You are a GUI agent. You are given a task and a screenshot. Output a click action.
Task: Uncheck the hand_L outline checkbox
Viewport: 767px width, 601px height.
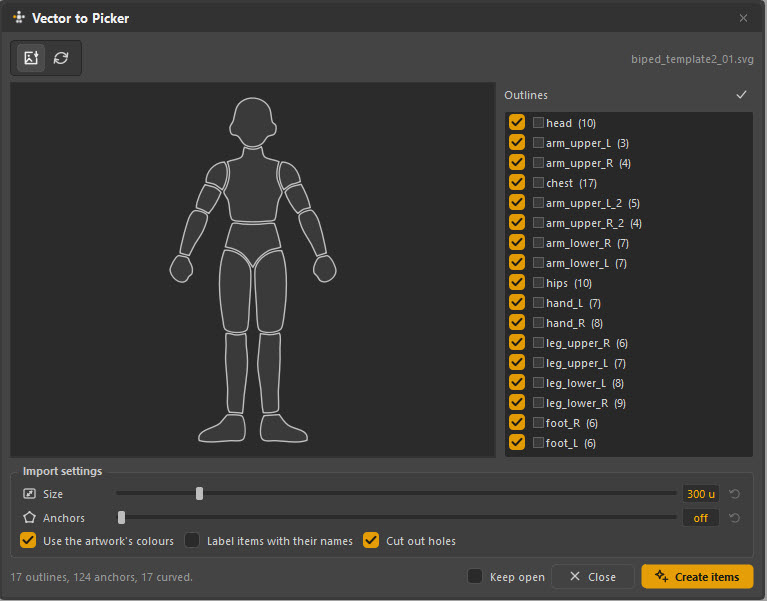pyautogui.click(x=517, y=303)
